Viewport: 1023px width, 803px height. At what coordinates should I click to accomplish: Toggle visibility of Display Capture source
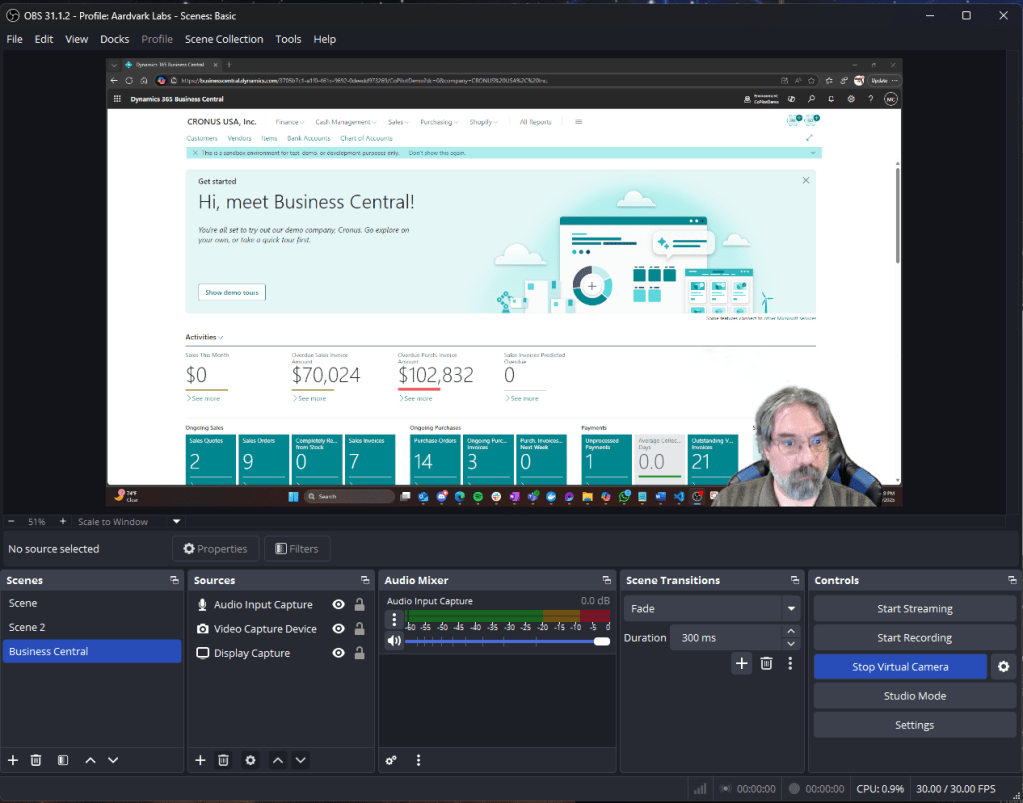pyautogui.click(x=338, y=653)
